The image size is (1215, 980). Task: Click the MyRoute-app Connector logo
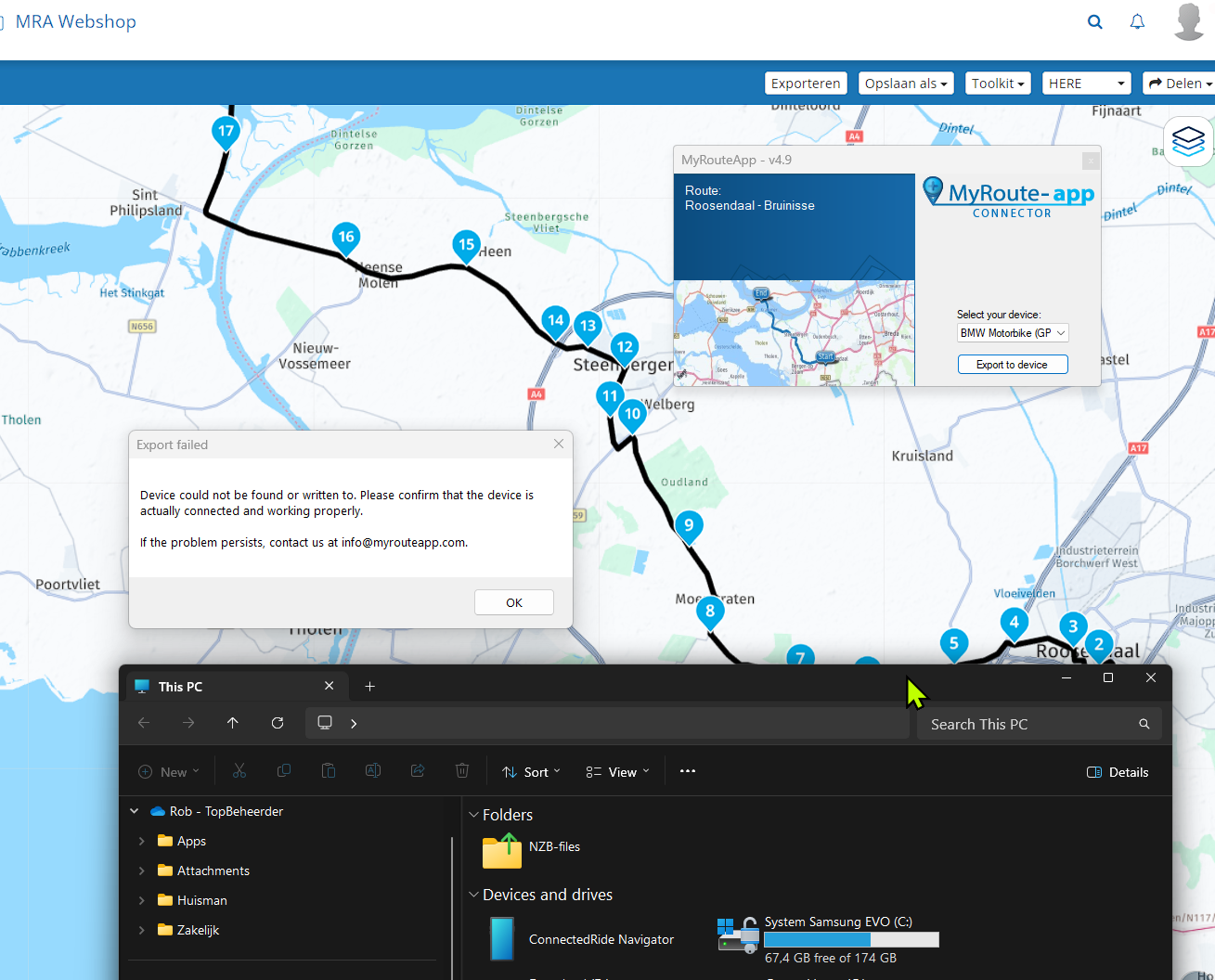click(1009, 198)
